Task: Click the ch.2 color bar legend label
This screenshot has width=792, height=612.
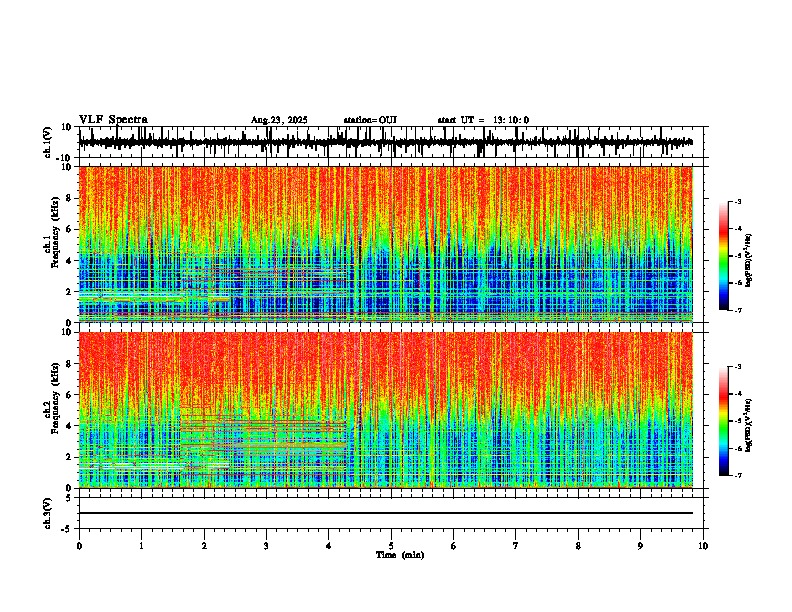Action: 748,425
